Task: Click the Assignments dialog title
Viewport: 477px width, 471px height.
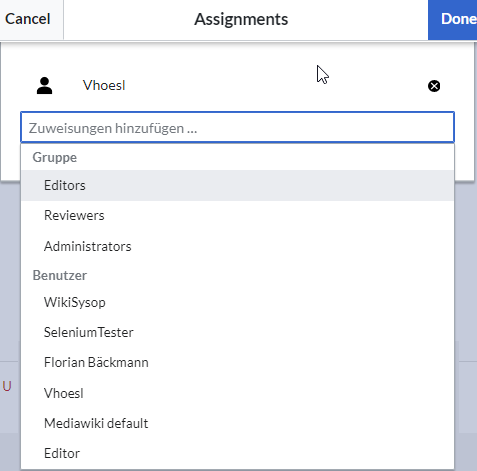Action: (x=241, y=19)
